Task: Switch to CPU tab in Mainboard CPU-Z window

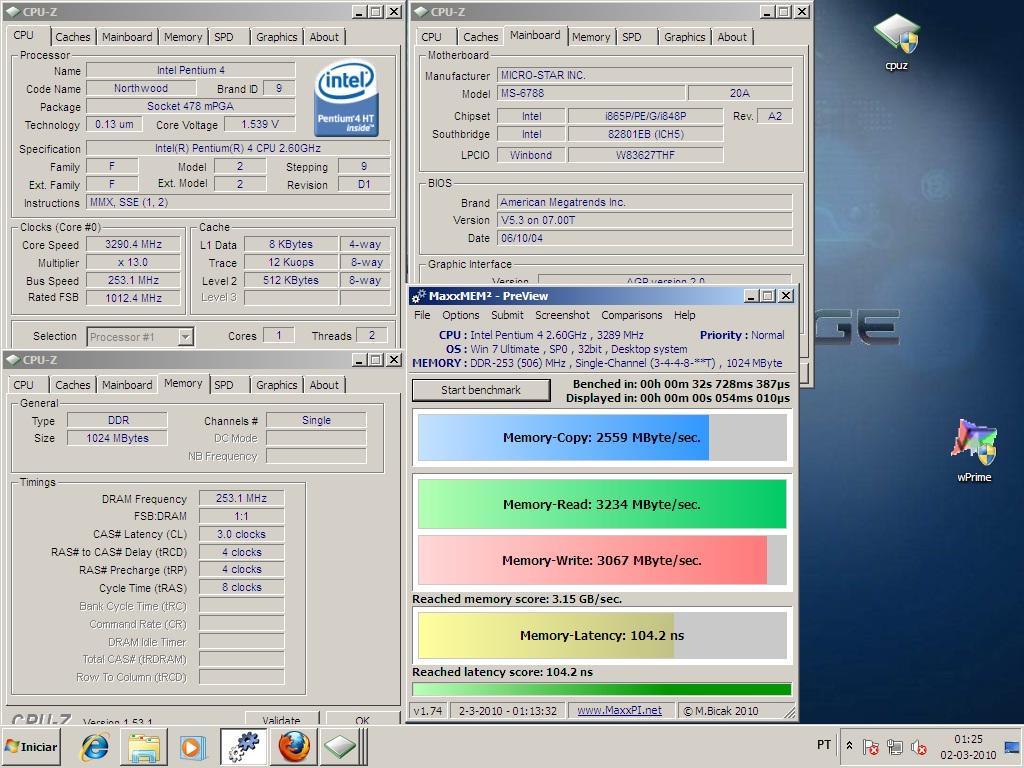Action: [431, 37]
